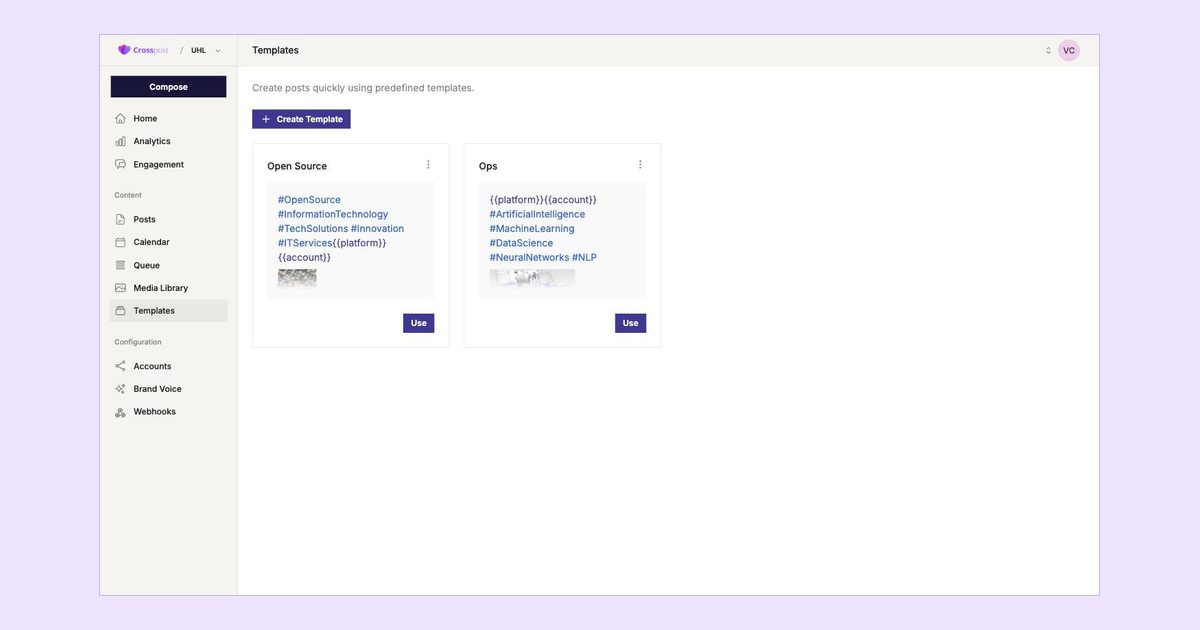Click the Home house icon
Viewport: 1200px width, 630px height.
120,118
